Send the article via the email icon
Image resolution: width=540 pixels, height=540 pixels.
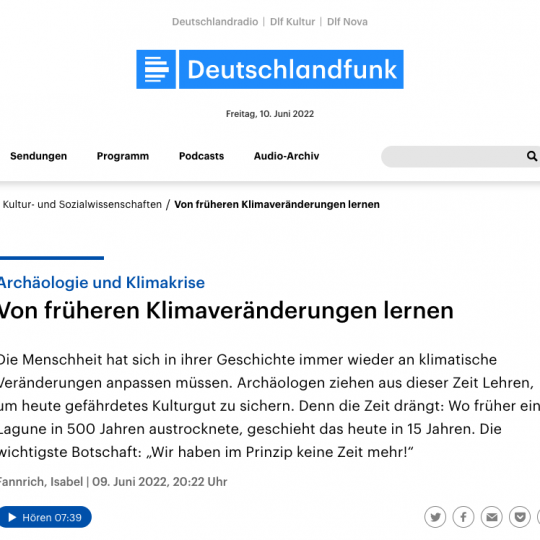(x=491, y=517)
